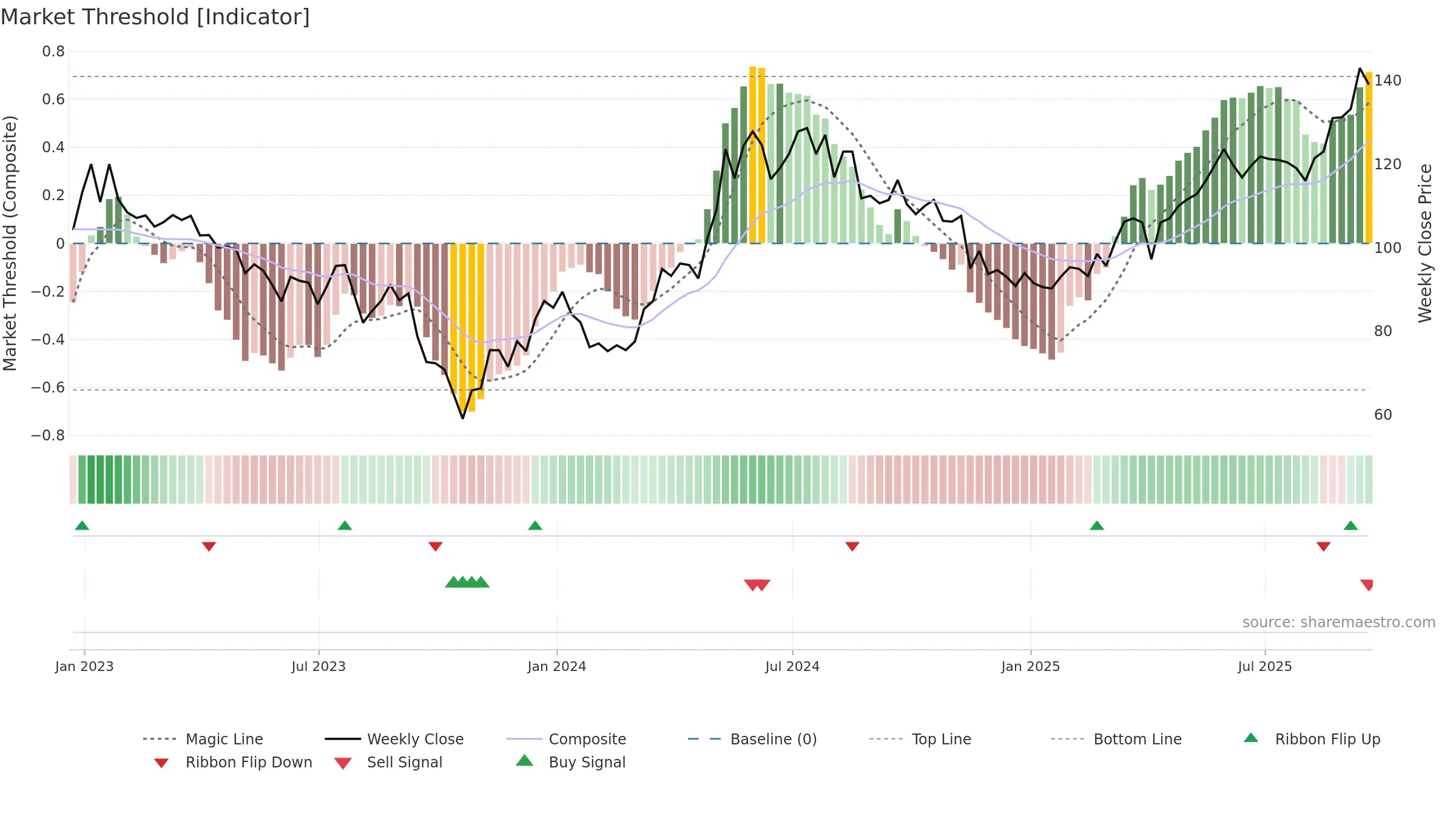1456x819 pixels.
Task: Click the Jul 2023 axis label
Action: point(318,666)
